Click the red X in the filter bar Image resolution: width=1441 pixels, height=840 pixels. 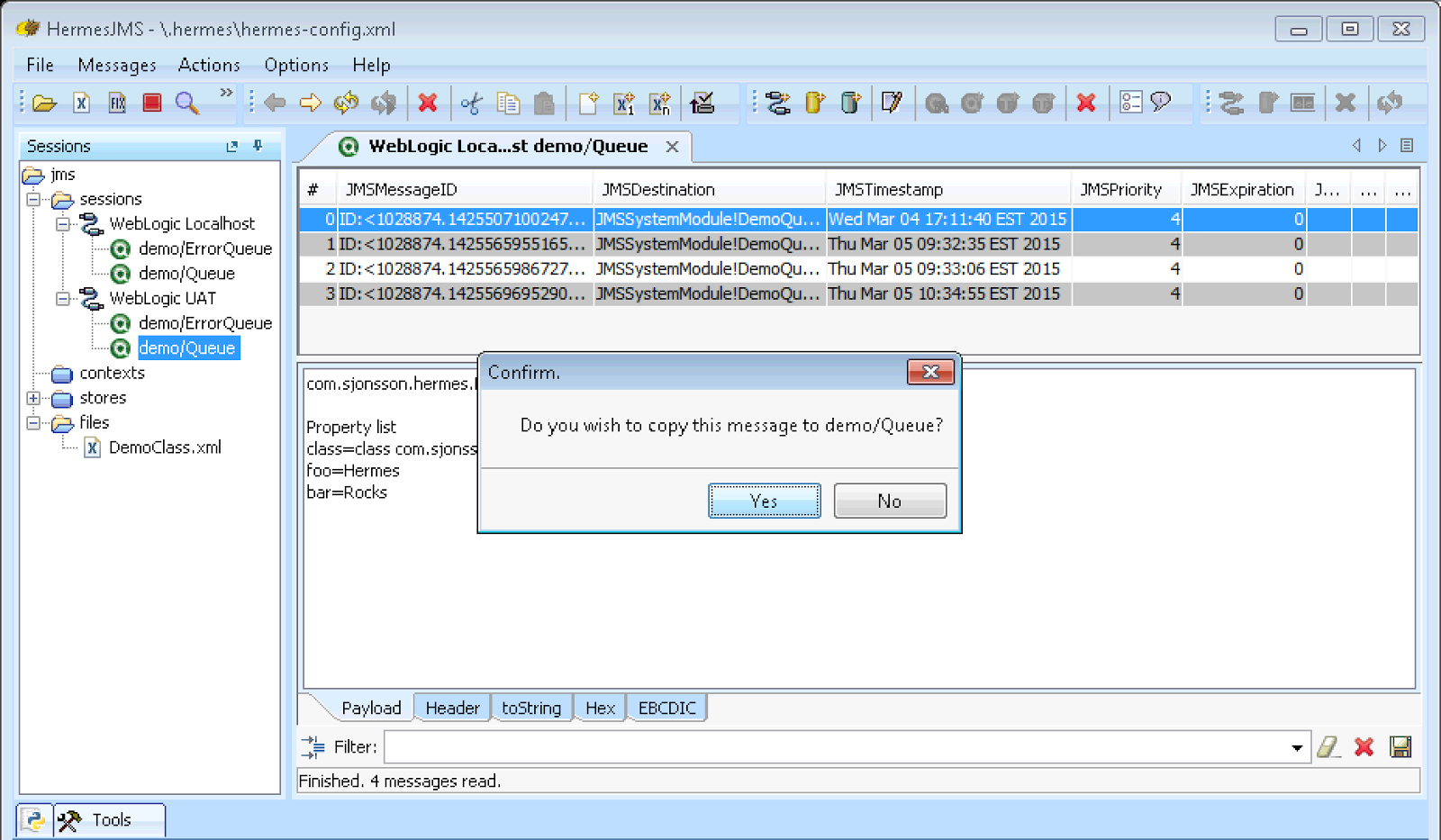[x=1364, y=746]
